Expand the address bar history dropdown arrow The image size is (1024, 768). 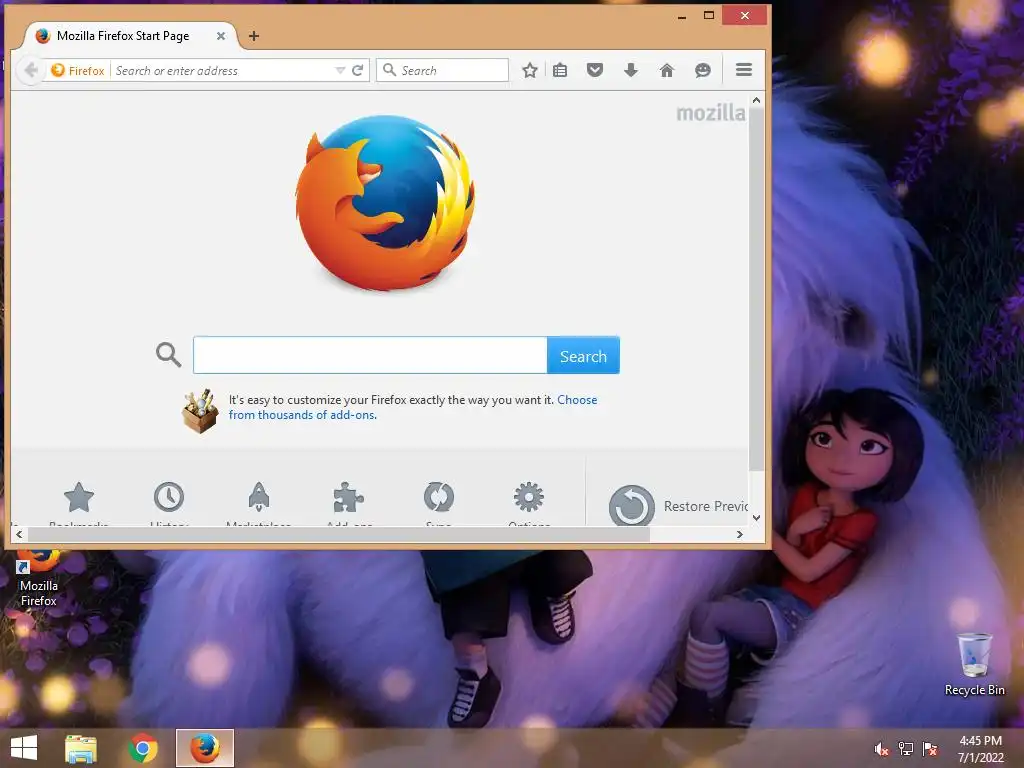pos(340,70)
